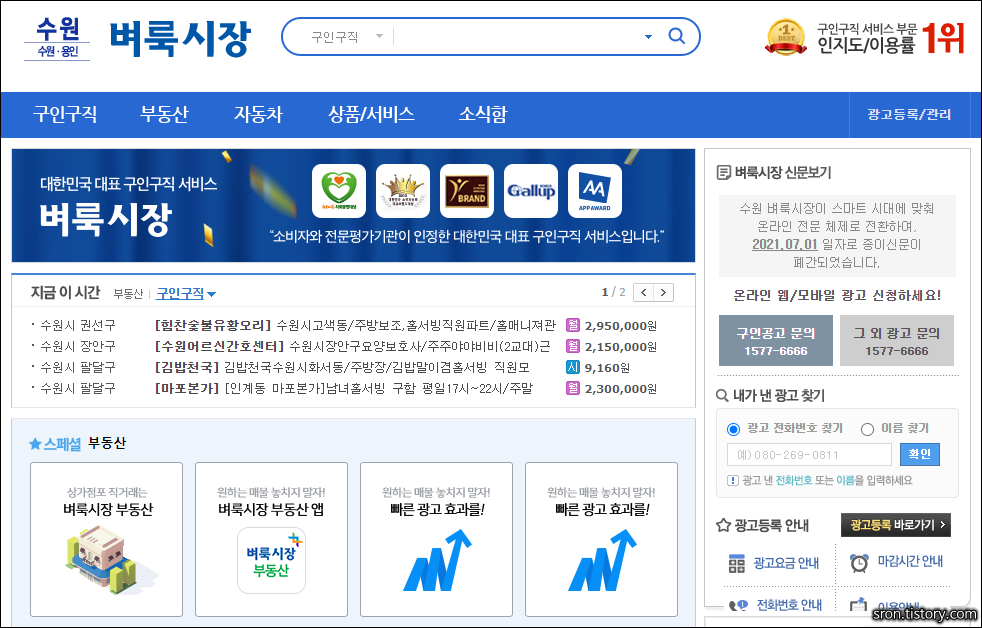This screenshot has width=982, height=628.
Task: Click the exclamation info icon below the phone field
Action: tap(733, 480)
